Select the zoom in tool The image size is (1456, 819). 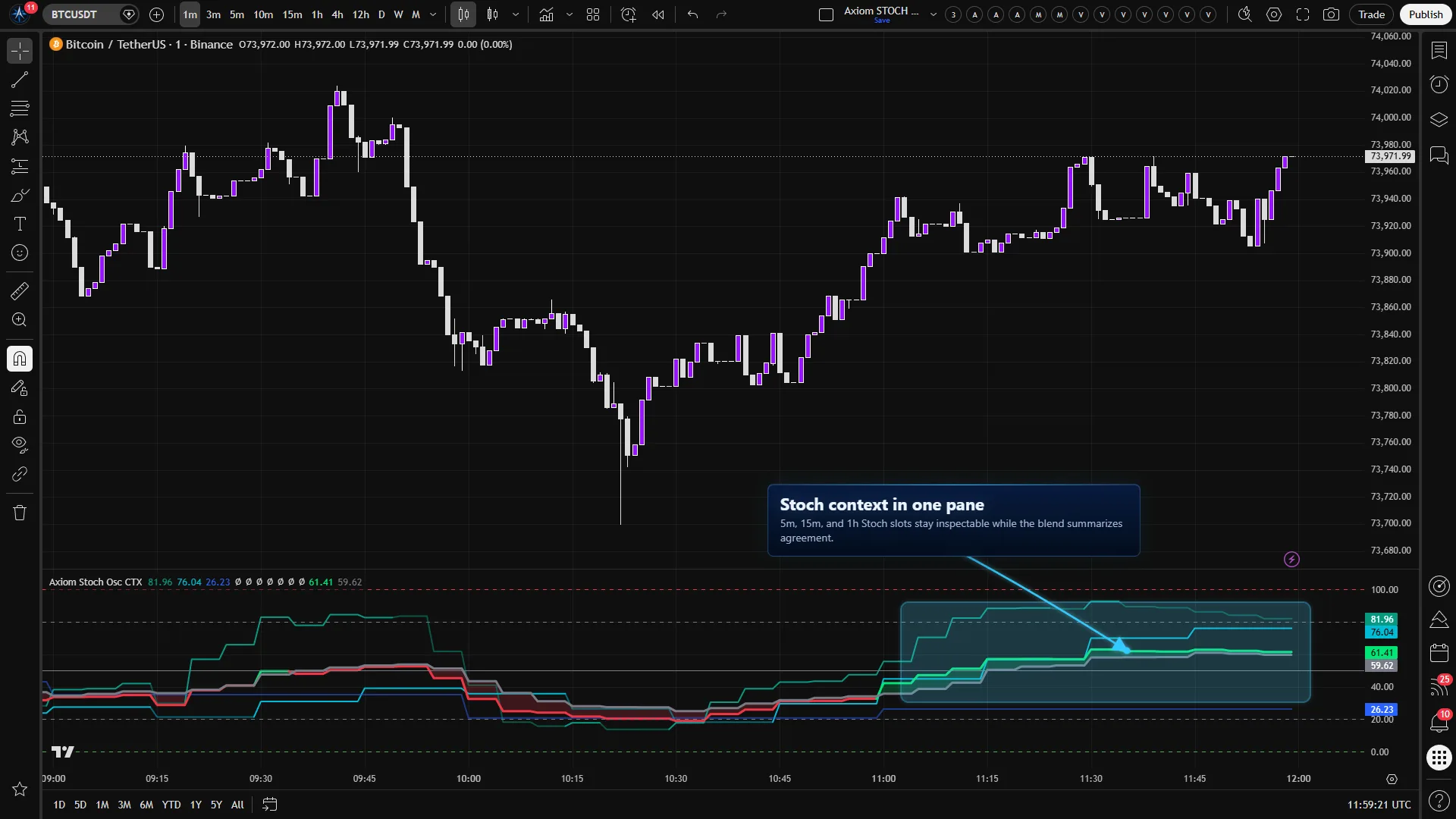click(x=20, y=319)
